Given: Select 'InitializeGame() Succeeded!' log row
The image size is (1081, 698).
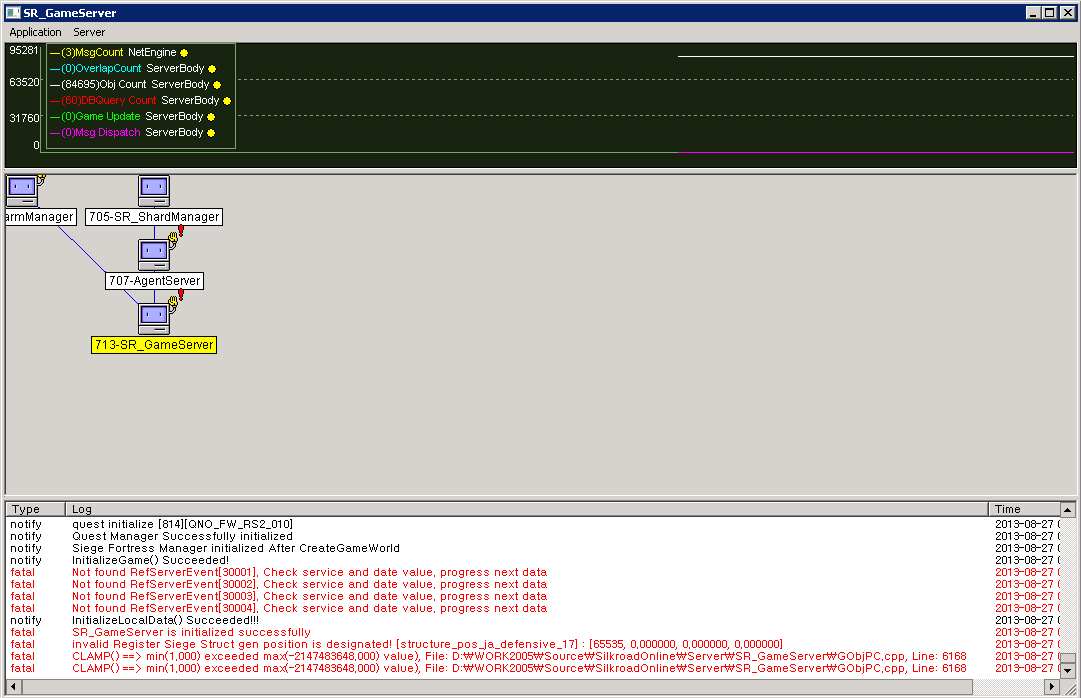Looking at the screenshot, I should pos(532,560).
